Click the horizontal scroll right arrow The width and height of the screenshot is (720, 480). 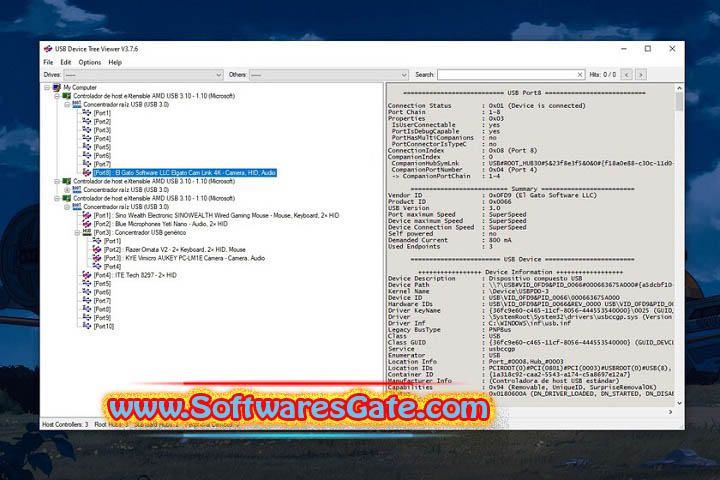[x=670, y=412]
